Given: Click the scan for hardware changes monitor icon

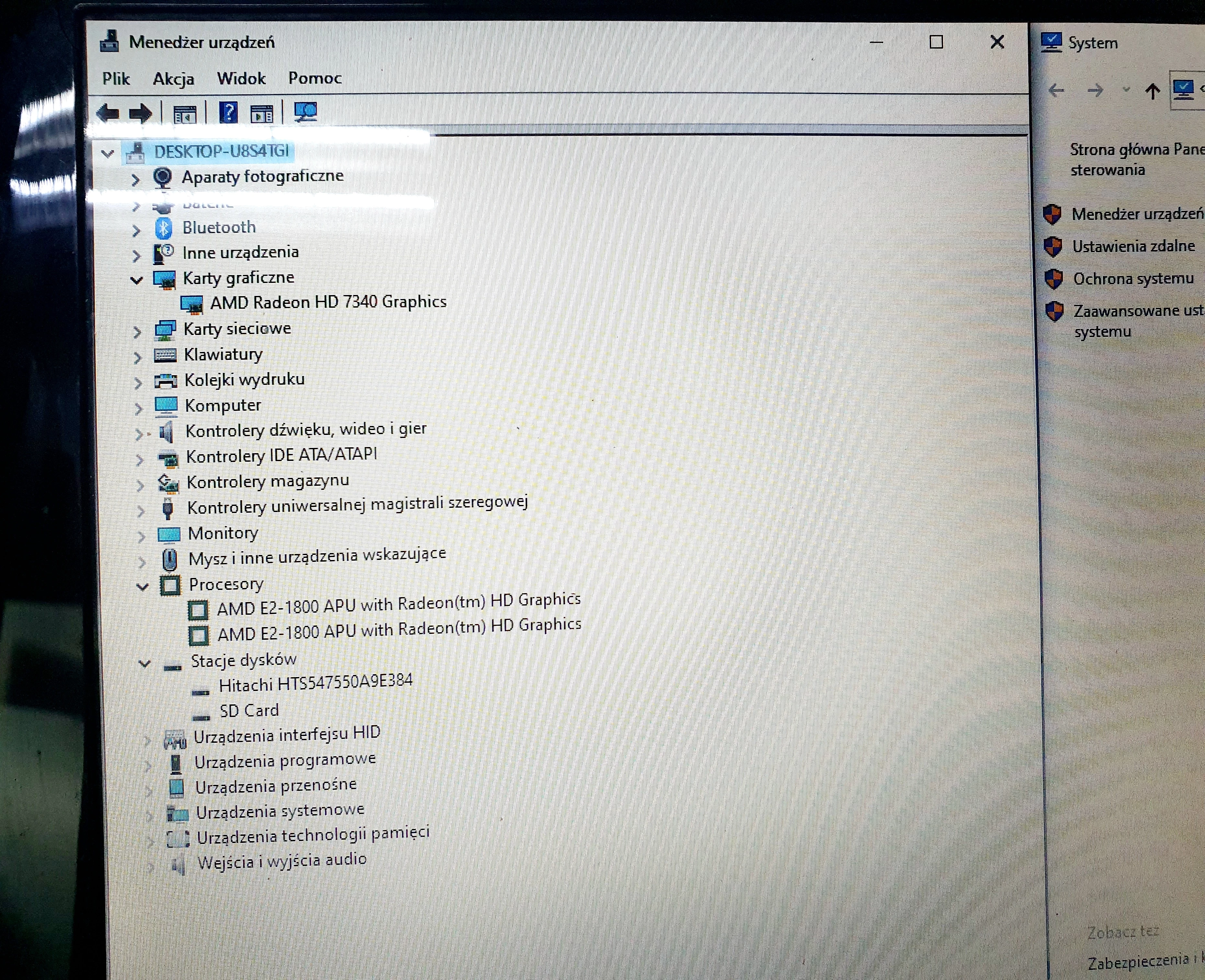Looking at the screenshot, I should click(x=305, y=112).
